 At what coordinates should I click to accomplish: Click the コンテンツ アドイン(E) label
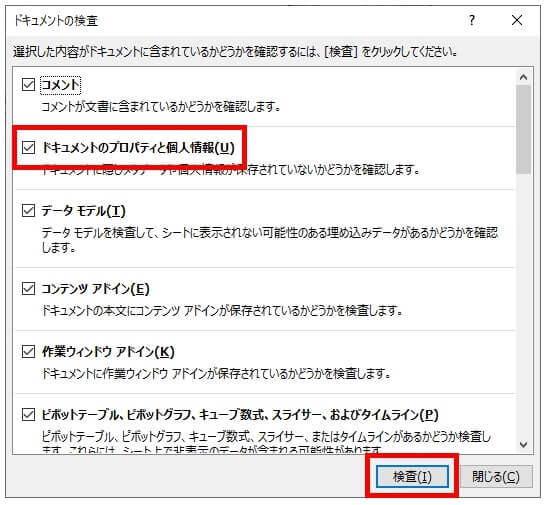(95, 289)
